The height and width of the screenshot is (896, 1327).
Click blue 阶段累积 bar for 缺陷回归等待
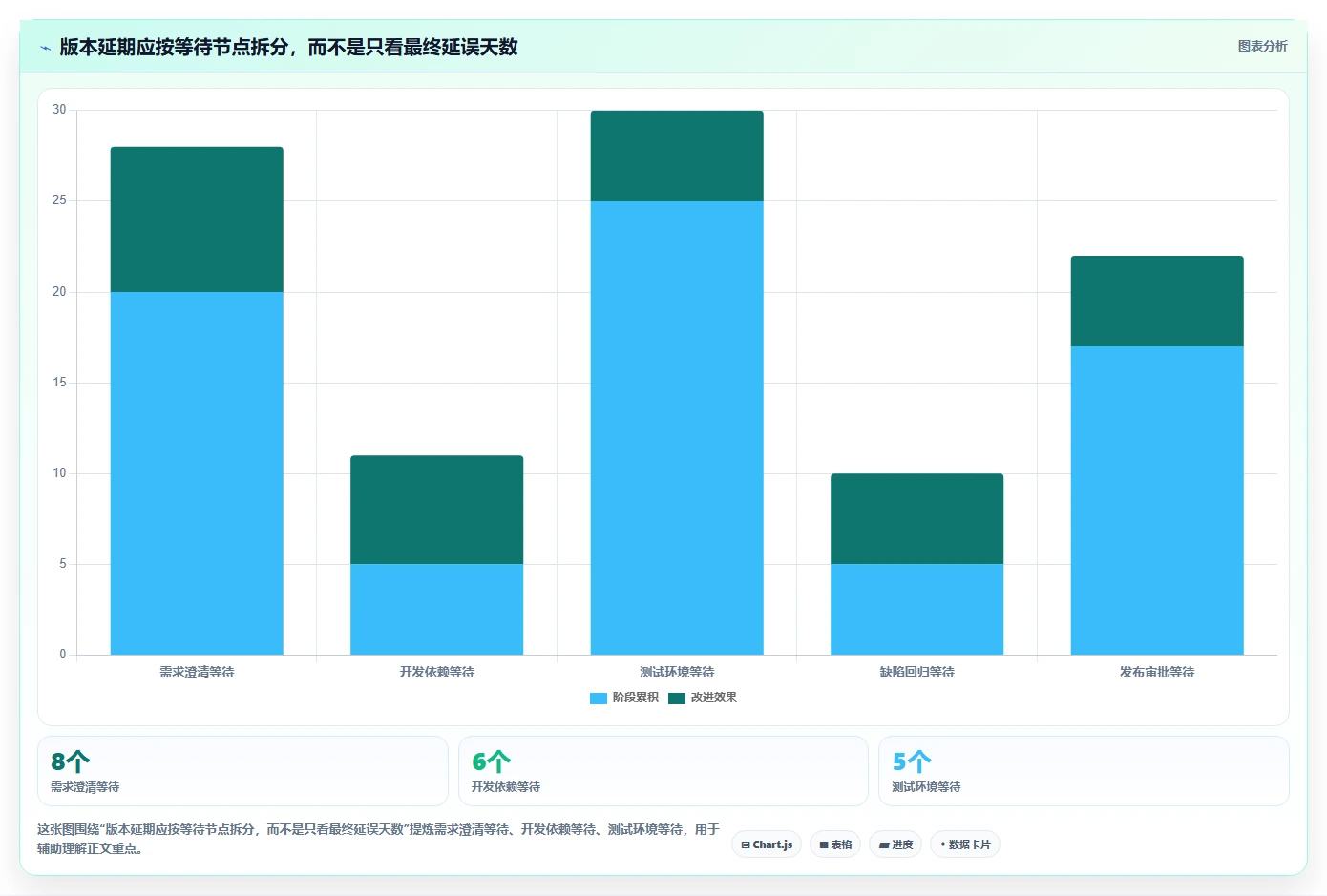tap(917, 609)
